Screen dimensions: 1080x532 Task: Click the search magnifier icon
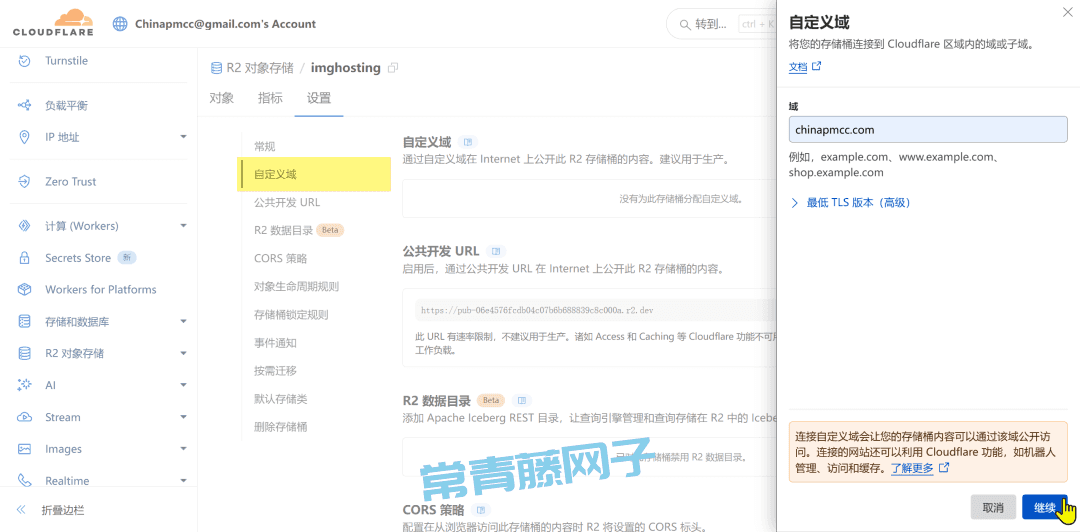coord(685,25)
